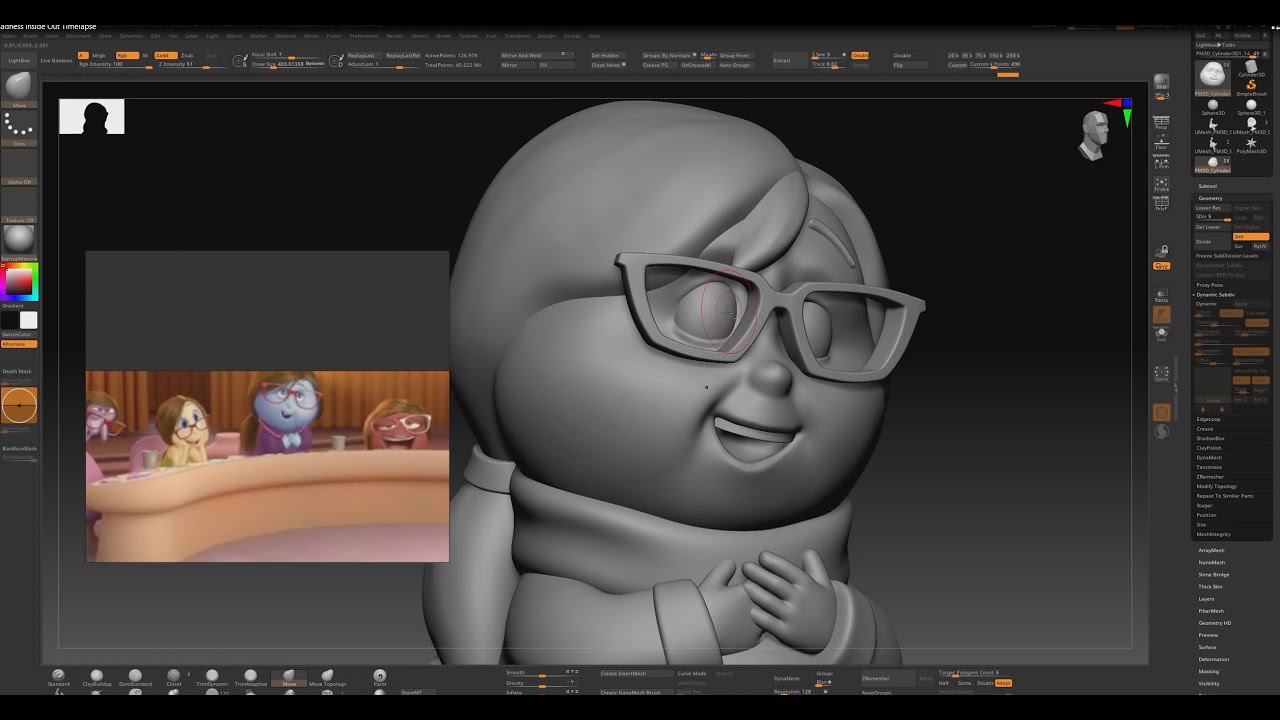1280x720 pixels.
Task: Open the material sphere selector
Action: tap(19, 241)
